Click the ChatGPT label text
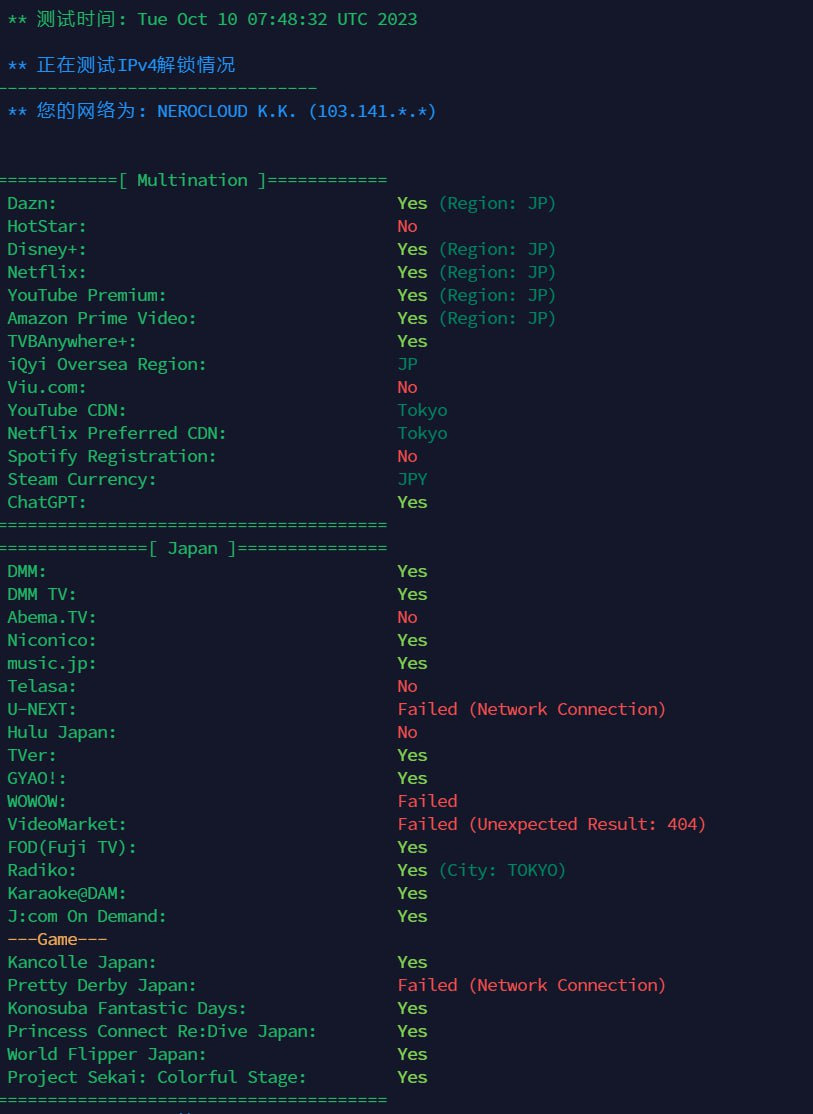Image resolution: width=813 pixels, height=1114 pixels. [x=46, y=502]
